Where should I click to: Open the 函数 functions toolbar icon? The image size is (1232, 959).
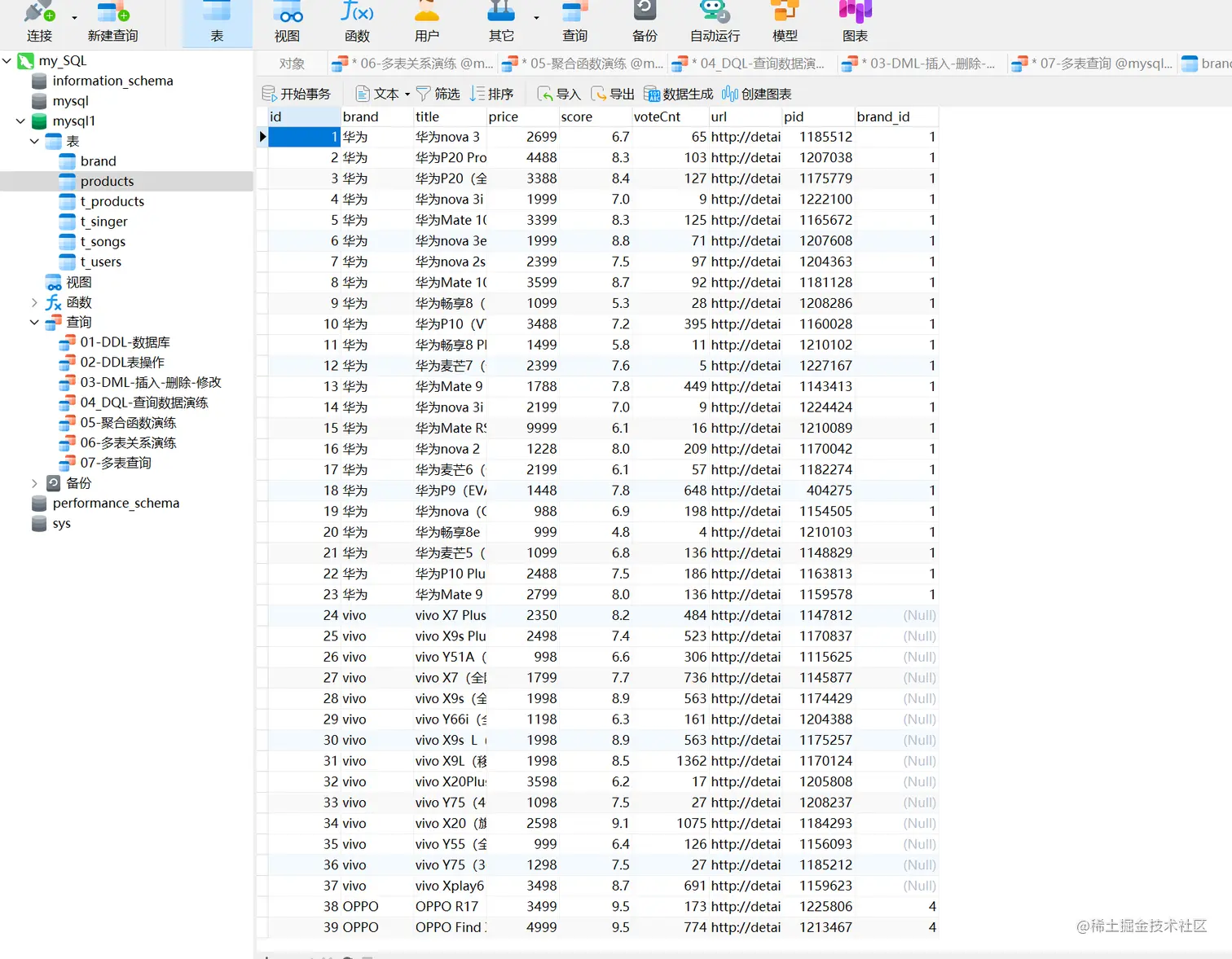pyautogui.click(x=357, y=23)
